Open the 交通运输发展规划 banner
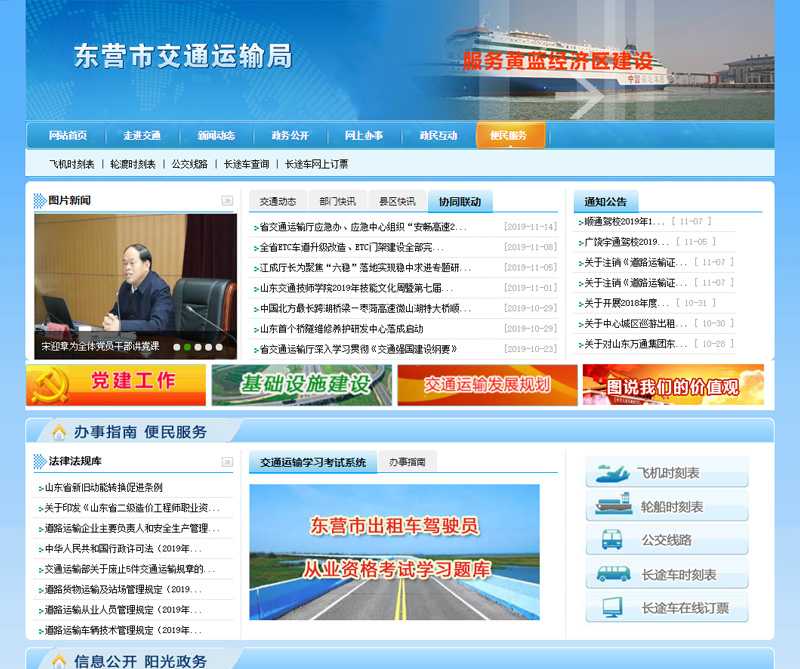800x669 pixels. [x=488, y=385]
